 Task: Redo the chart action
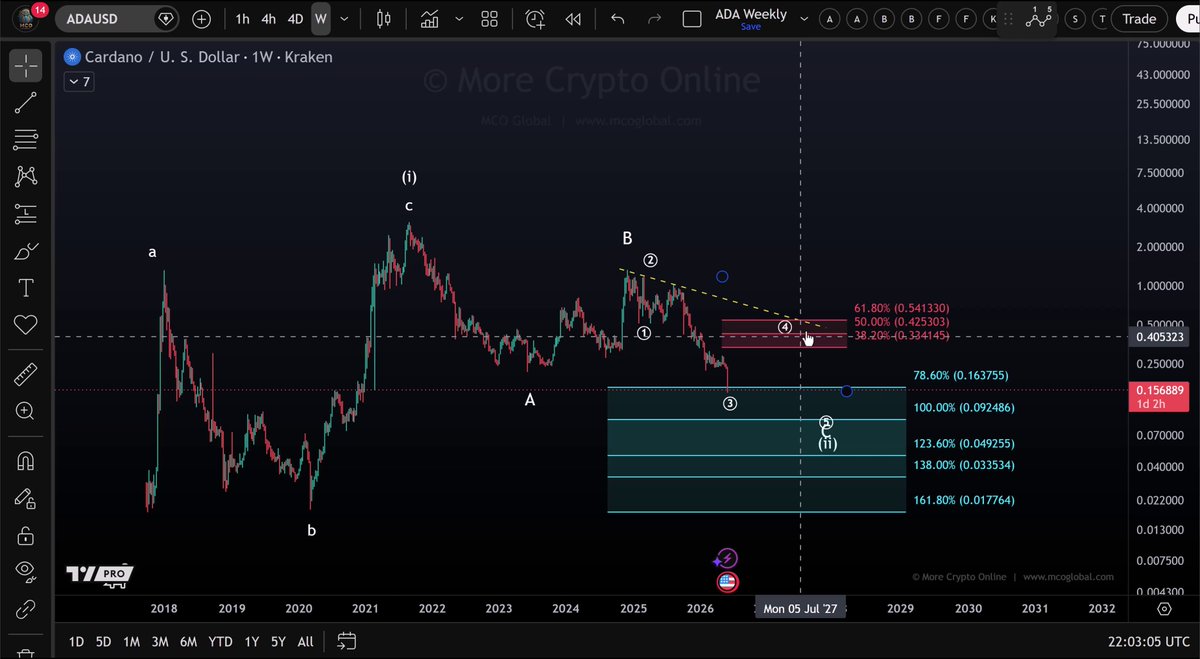[x=654, y=18]
